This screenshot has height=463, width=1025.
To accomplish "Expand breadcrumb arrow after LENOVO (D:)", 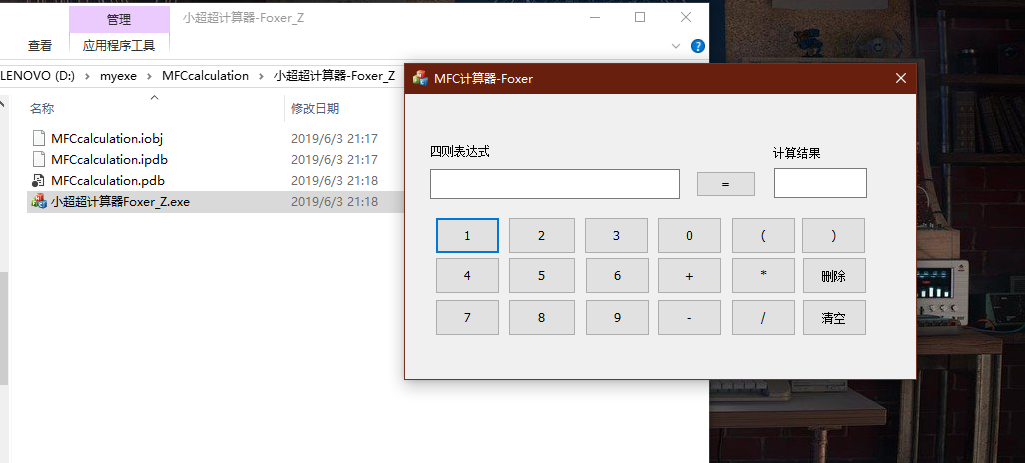I will point(87,76).
